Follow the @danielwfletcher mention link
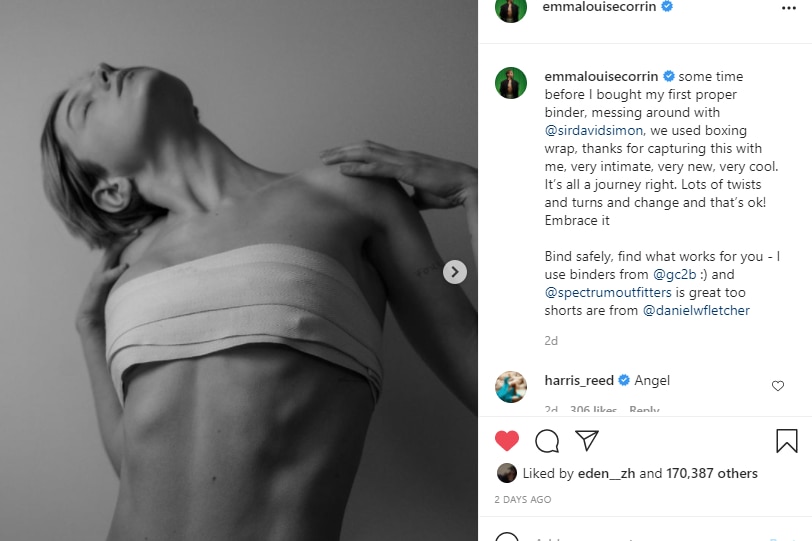 point(696,311)
